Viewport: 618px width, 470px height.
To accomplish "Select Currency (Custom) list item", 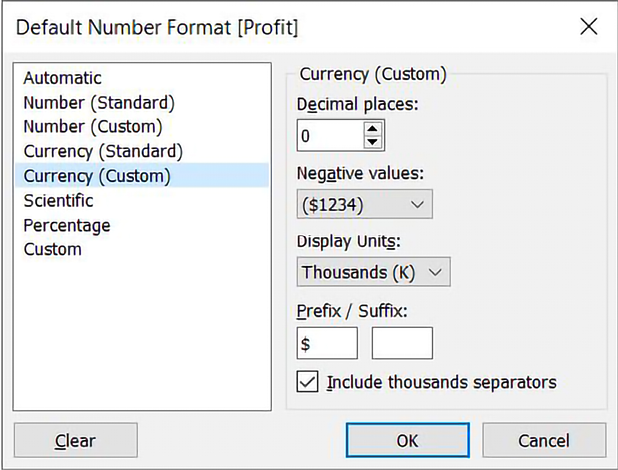I will point(97,176).
